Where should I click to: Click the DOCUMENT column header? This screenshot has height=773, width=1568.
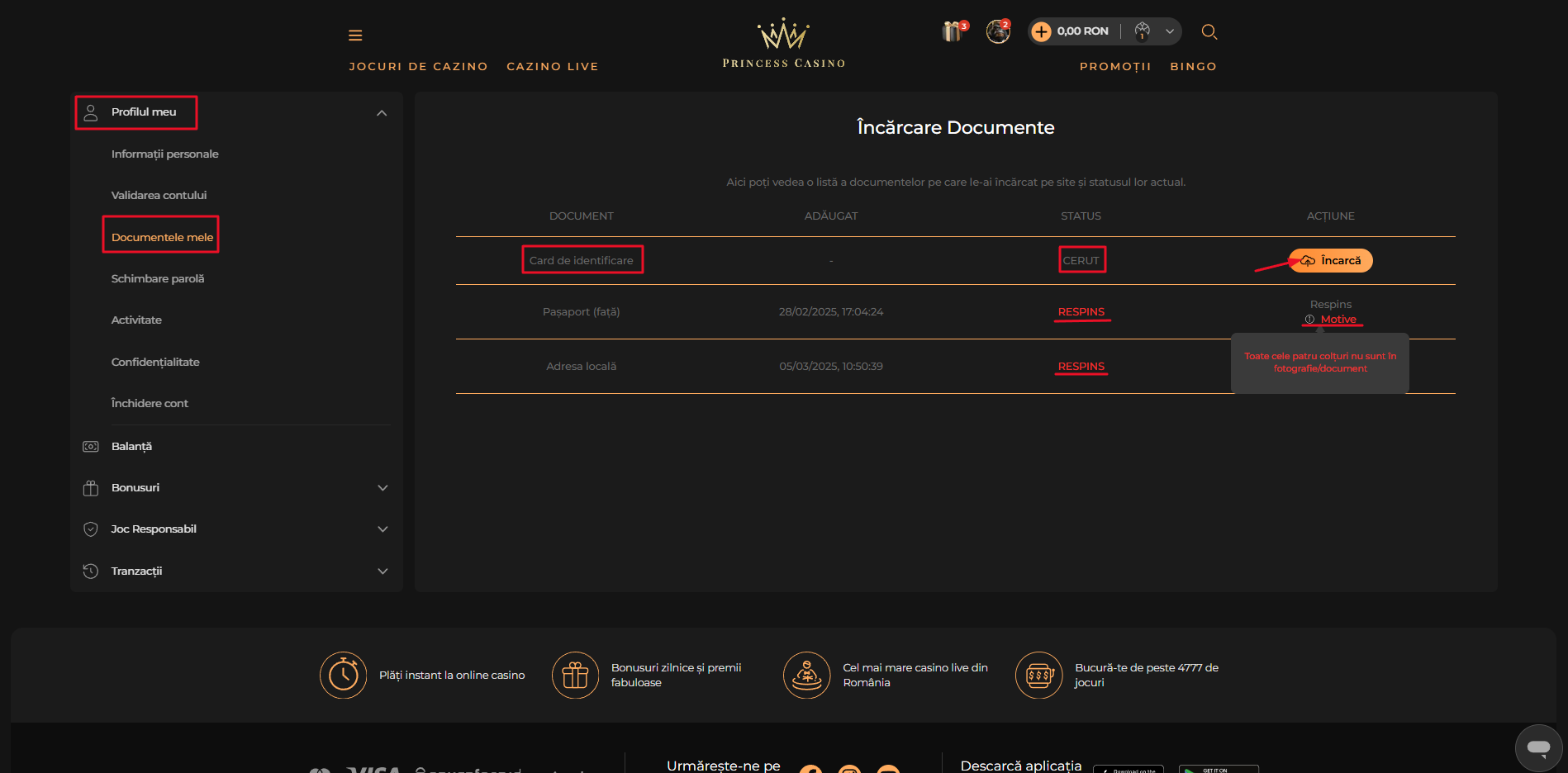pyautogui.click(x=582, y=216)
